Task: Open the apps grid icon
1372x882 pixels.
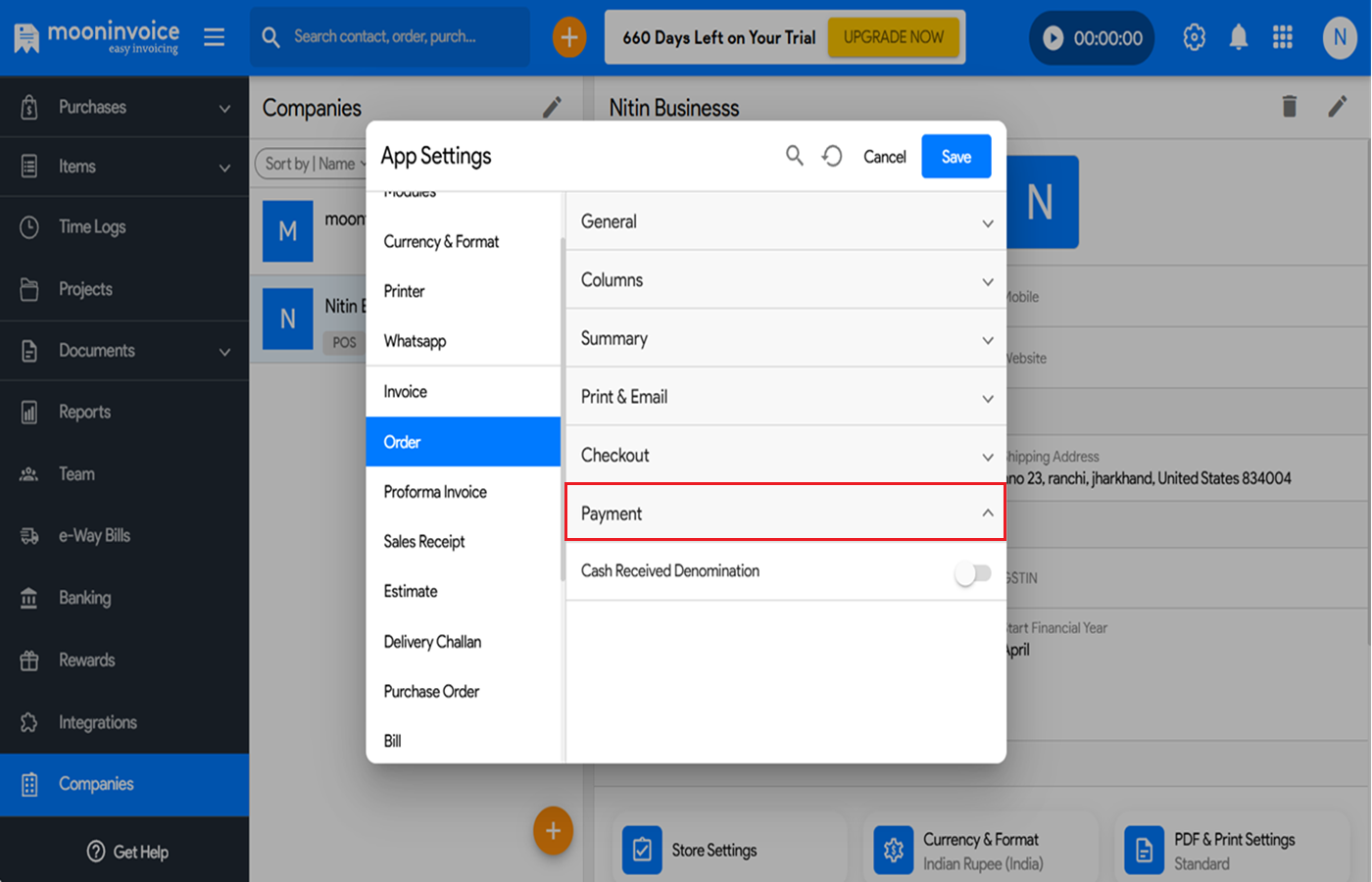Action: click(x=1283, y=37)
